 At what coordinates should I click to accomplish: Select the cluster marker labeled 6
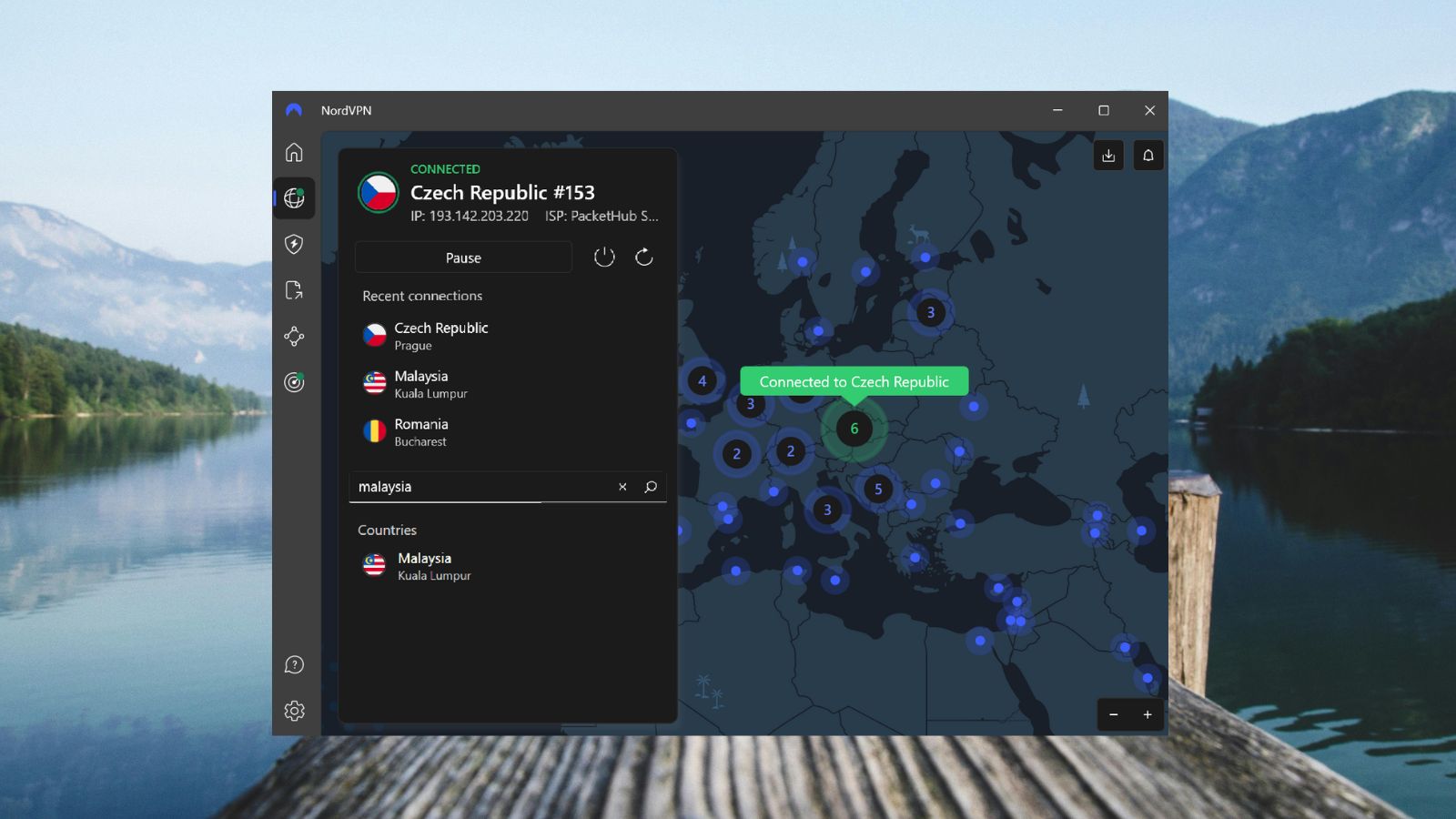[854, 429]
